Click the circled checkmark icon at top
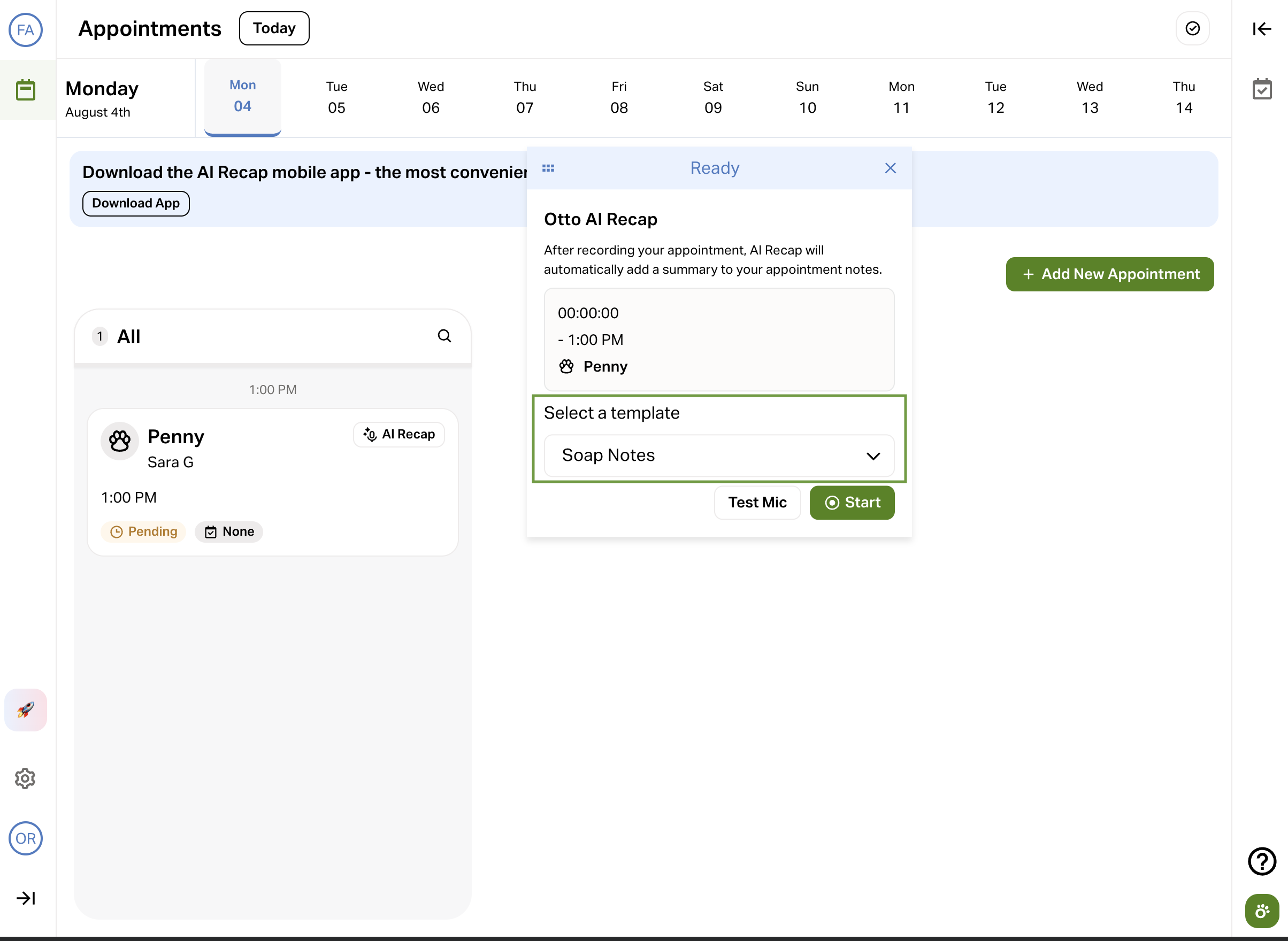The height and width of the screenshot is (941, 1288). click(x=1192, y=28)
